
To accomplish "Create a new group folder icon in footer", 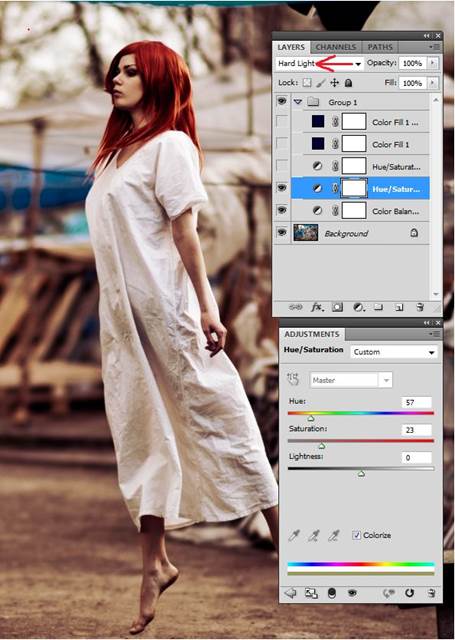I will (379, 307).
